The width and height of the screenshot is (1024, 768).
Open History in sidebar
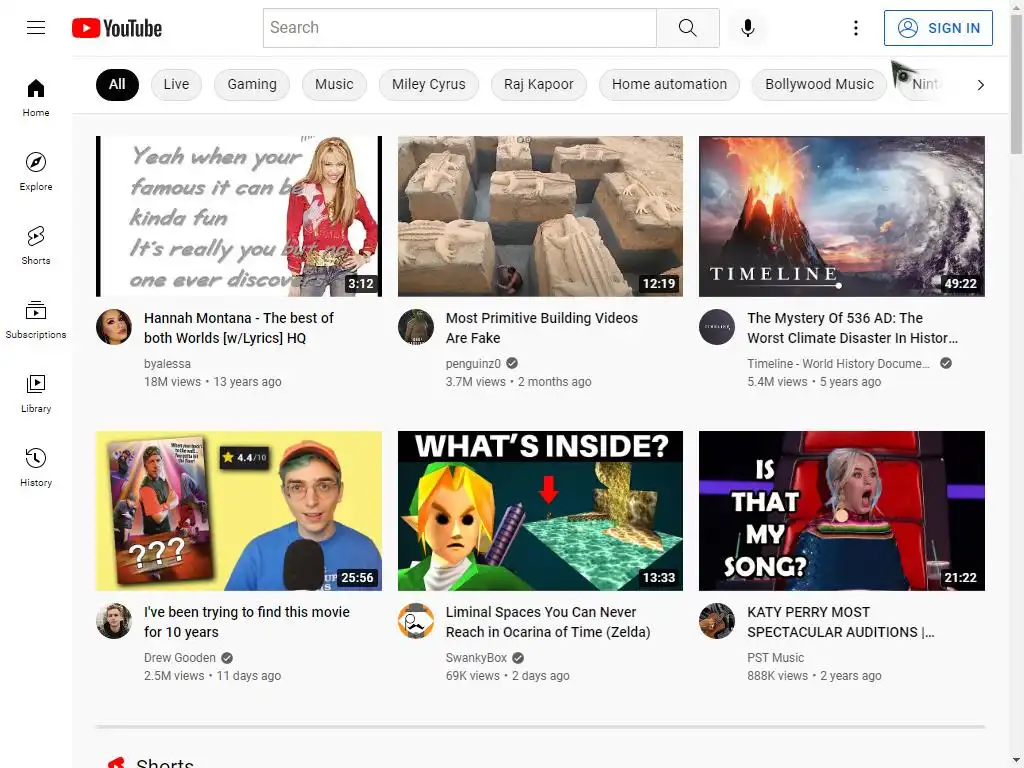pos(36,468)
